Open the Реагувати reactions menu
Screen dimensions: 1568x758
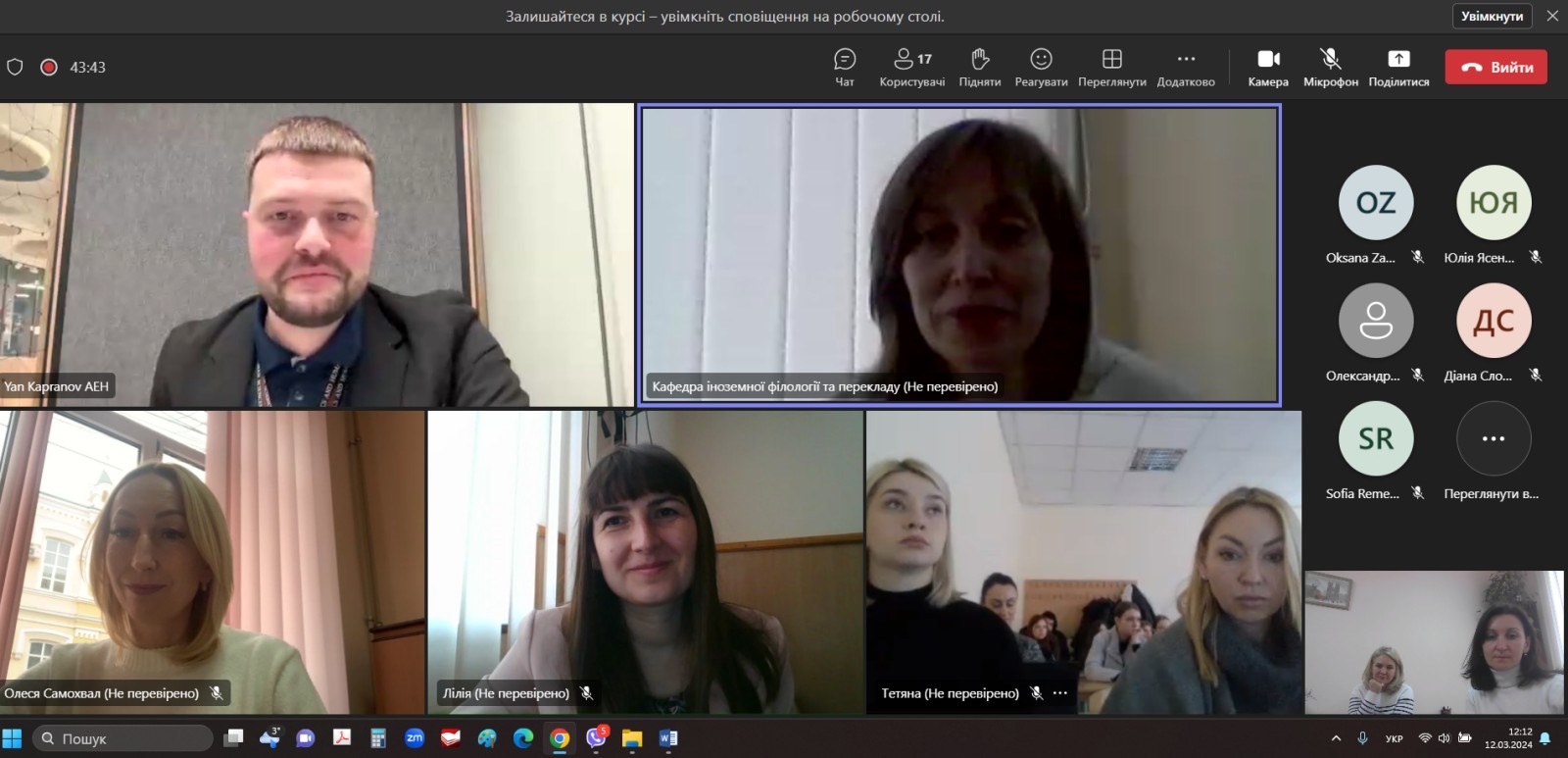pos(1041,67)
